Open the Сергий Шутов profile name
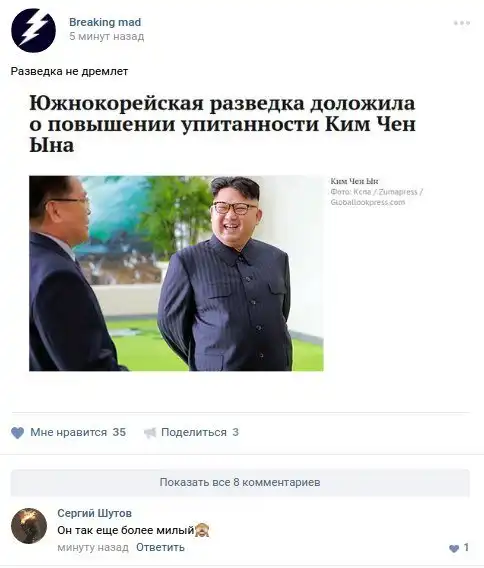The height and width of the screenshot is (568, 484). [95, 513]
